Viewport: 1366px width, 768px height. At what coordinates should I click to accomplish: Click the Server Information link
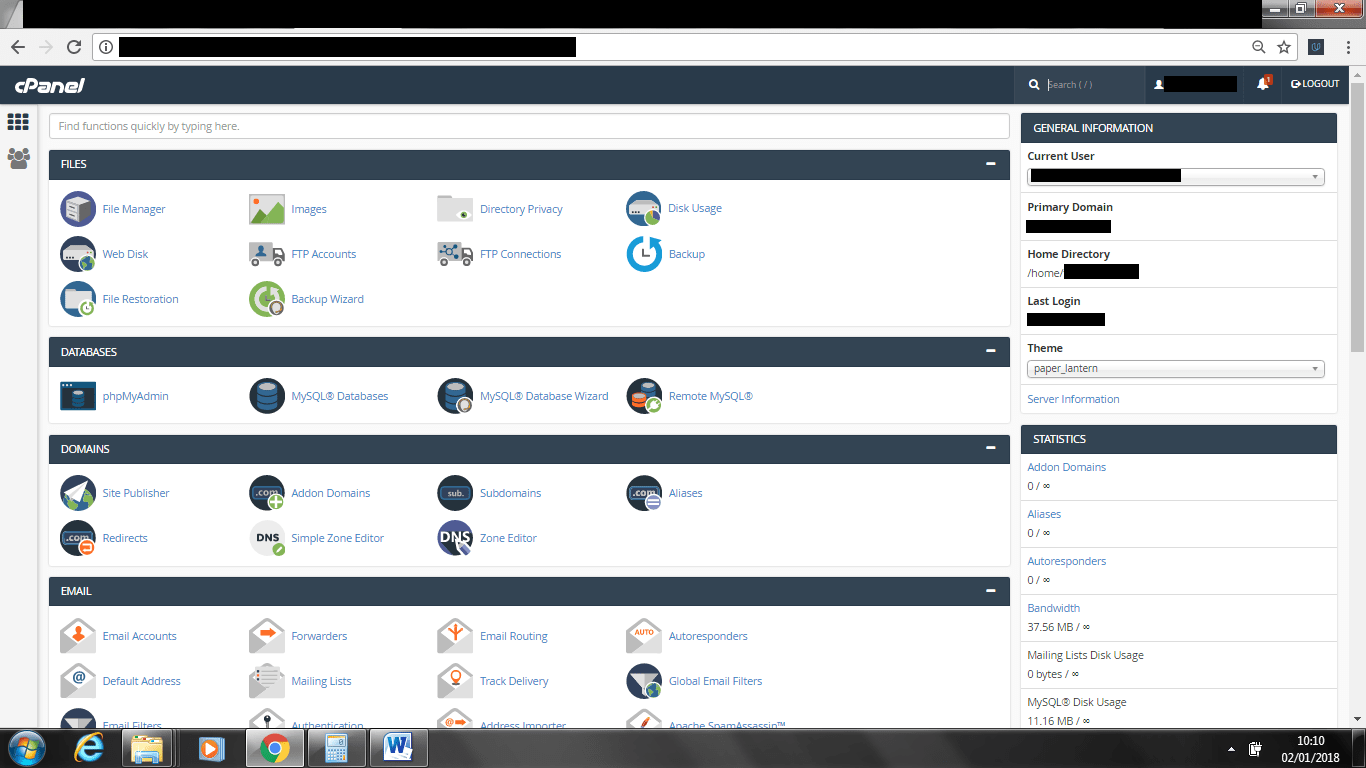coord(1073,399)
